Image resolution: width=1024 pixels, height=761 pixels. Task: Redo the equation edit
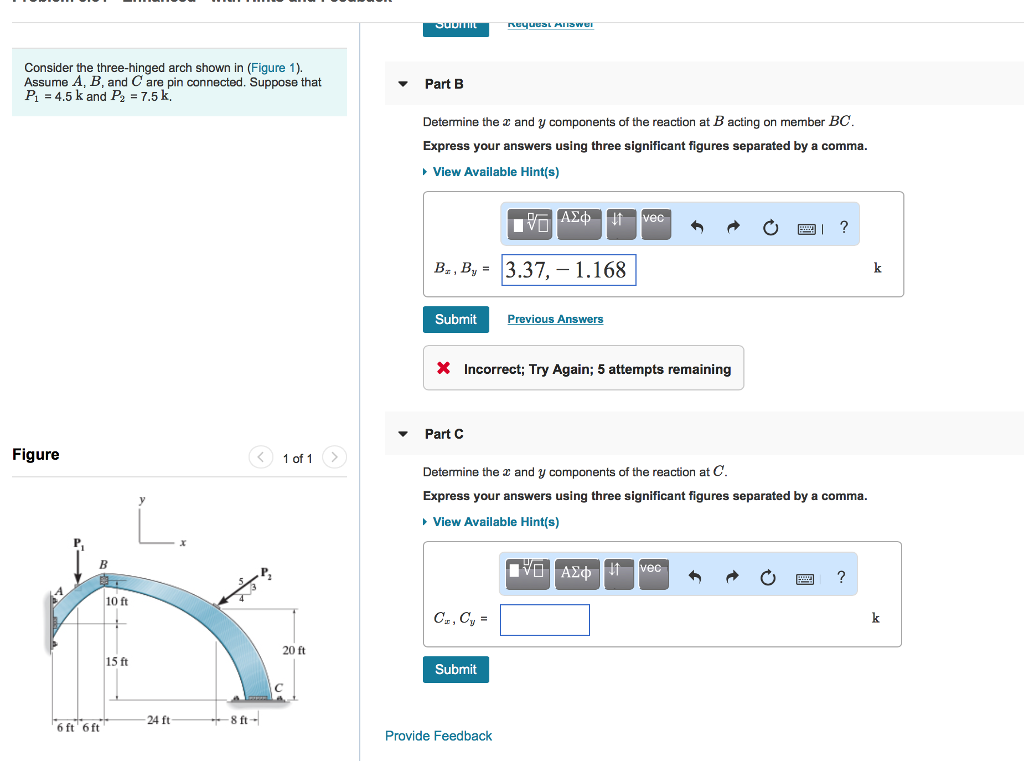pyautogui.click(x=733, y=227)
